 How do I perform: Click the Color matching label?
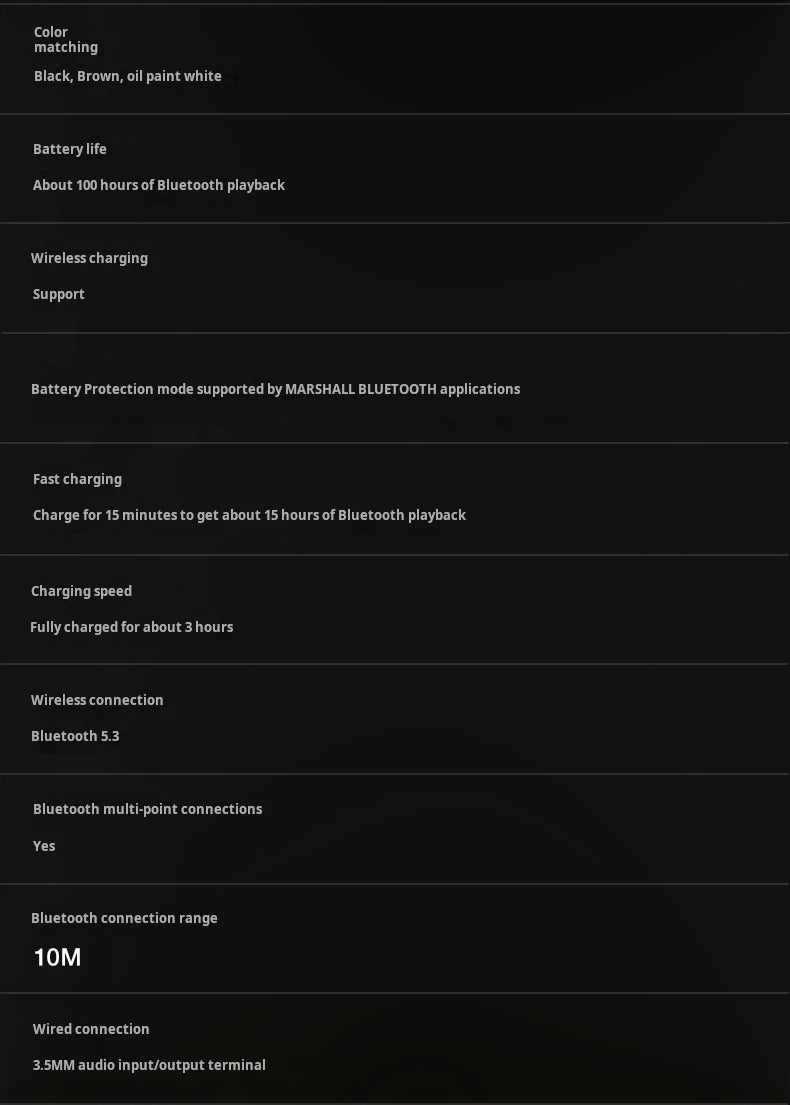click(x=65, y=39)
